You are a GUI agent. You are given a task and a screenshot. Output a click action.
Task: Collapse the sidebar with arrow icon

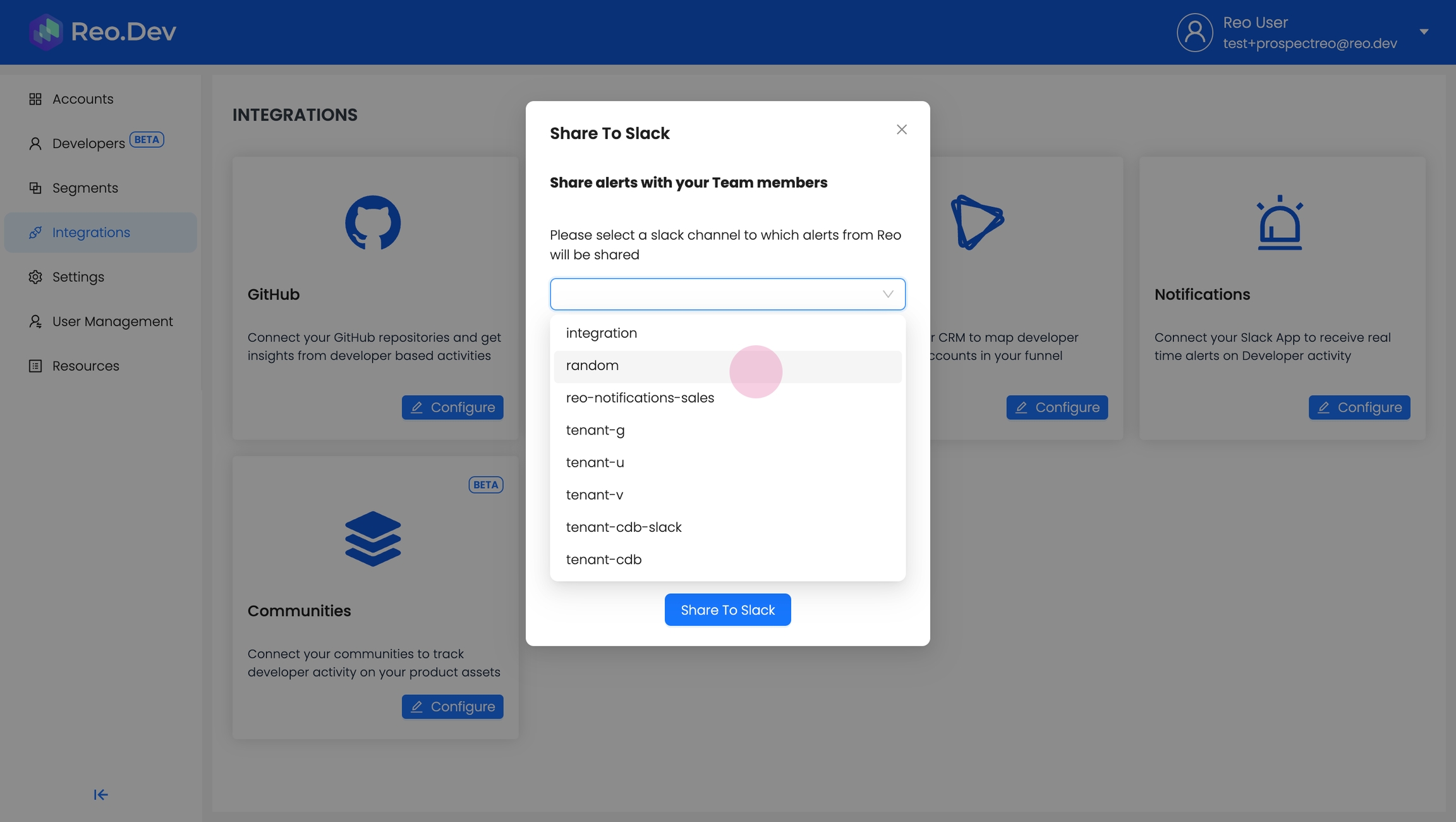click(100, 795)
